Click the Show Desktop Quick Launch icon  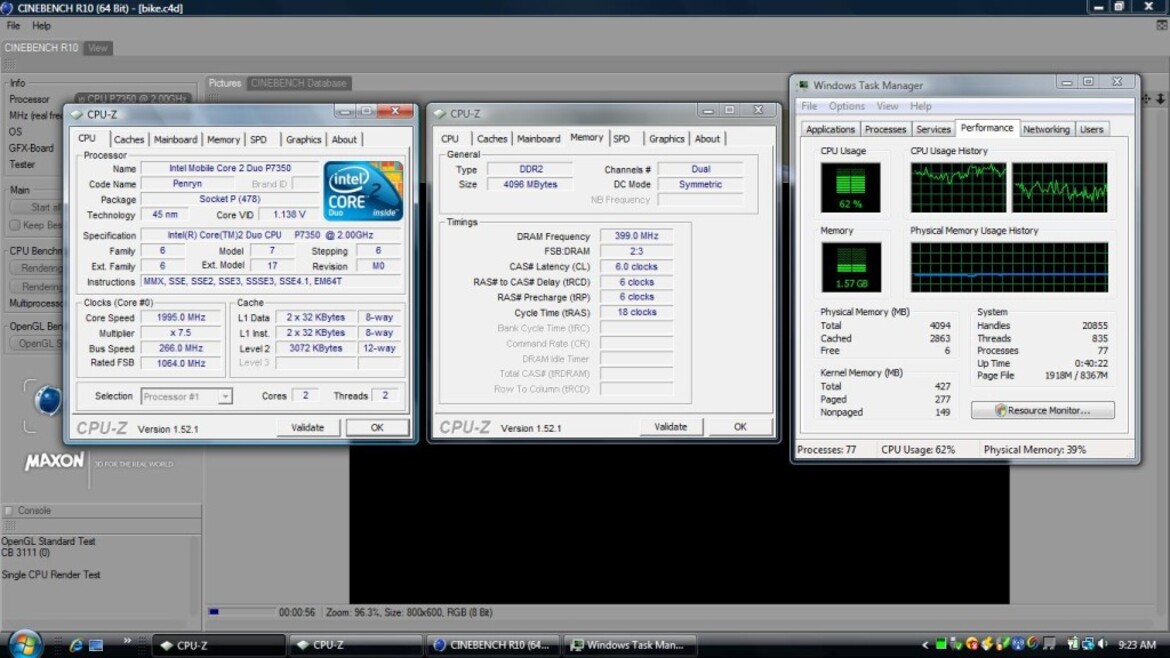click(96, 645)
